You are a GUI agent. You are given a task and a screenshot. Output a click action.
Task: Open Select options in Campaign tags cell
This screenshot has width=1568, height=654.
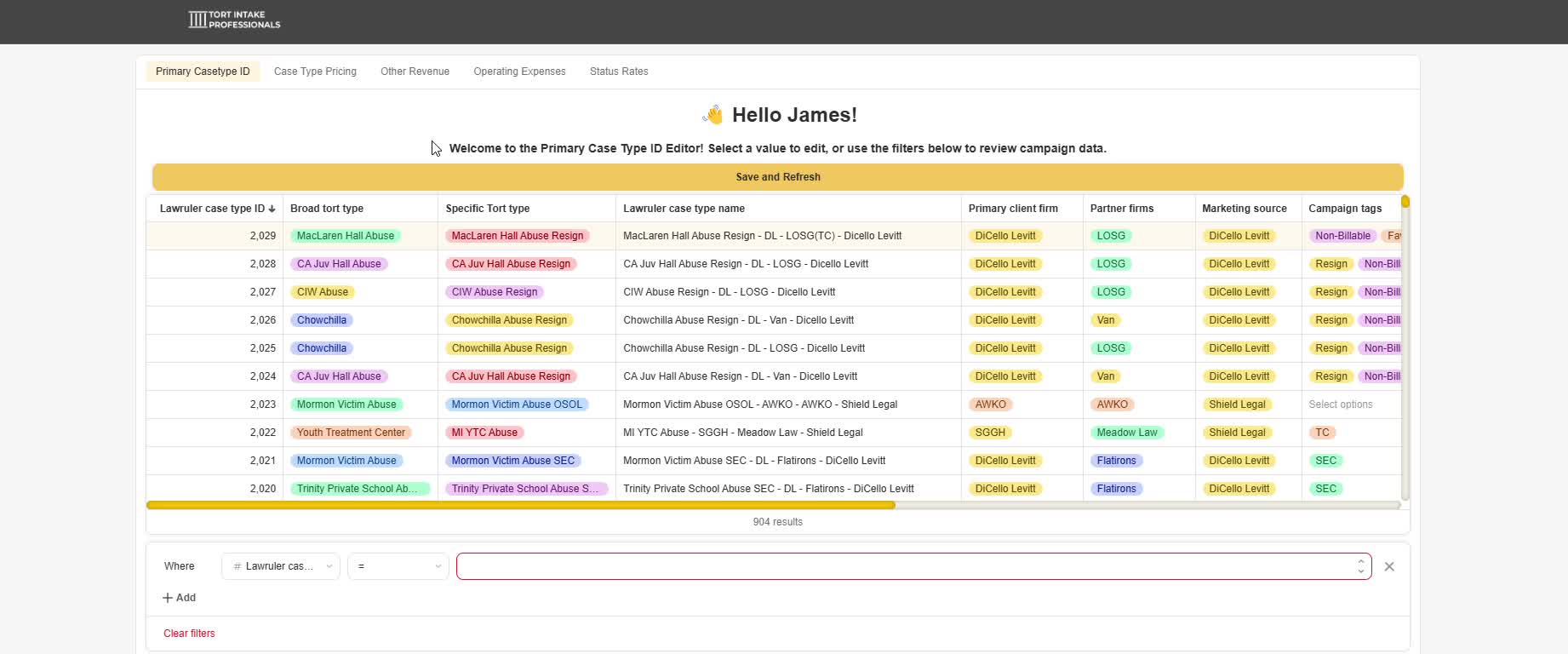(x=1340, y=404)
